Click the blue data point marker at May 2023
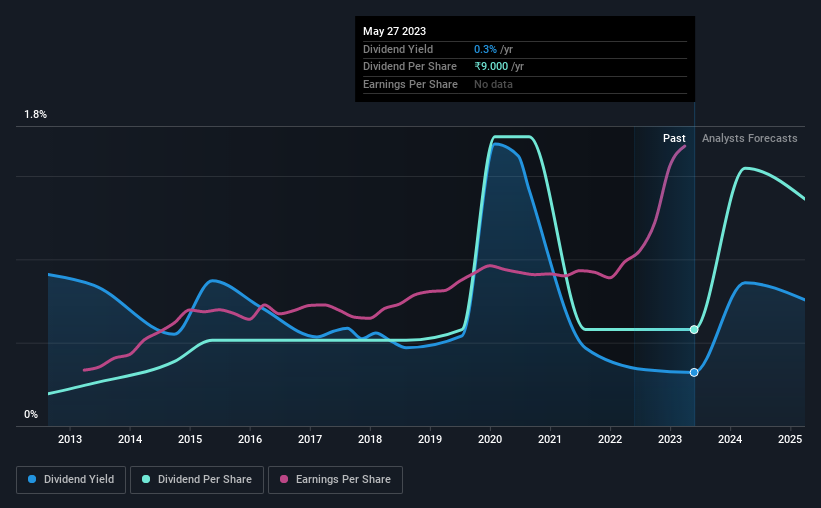The image size is (821, 508). pyautogui.click(x=694, y=372)
